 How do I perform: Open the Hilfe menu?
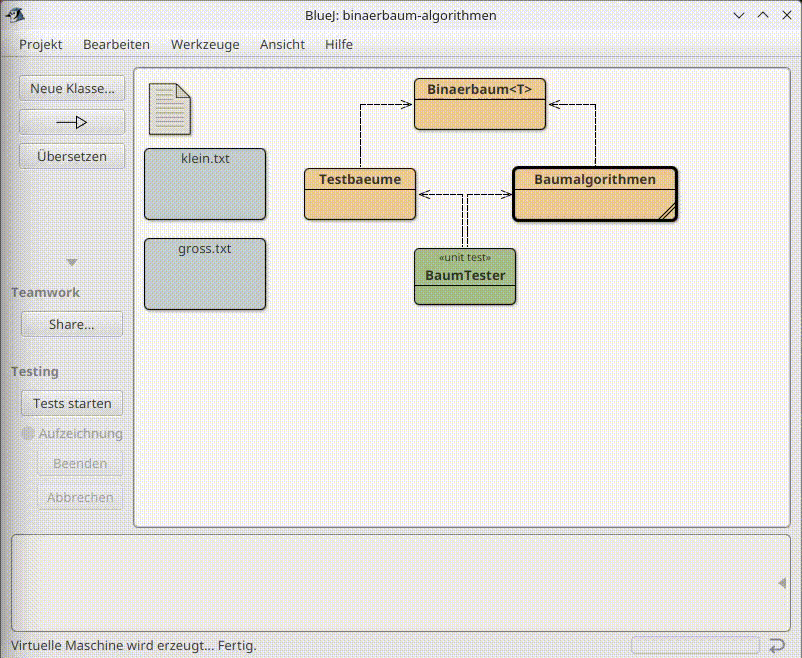coord(339,45)
